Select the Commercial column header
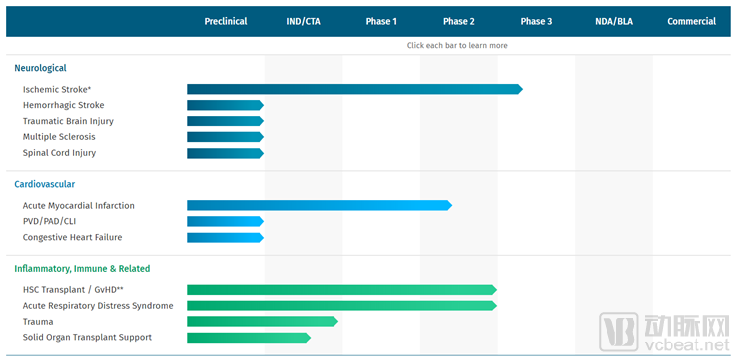743x363 pixels. (691, 21)
